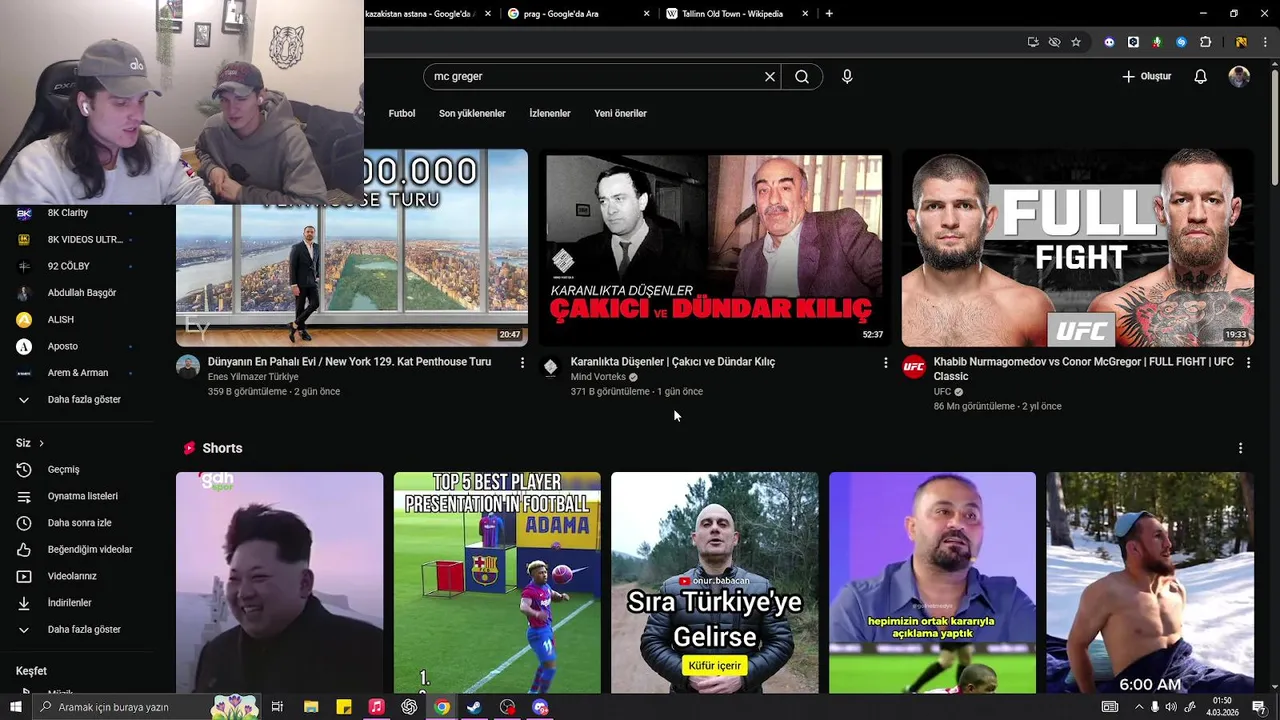Click the magnifier search button
Image resolution: width=1280 pixels, height=720 pixels.
coord(802,77)
